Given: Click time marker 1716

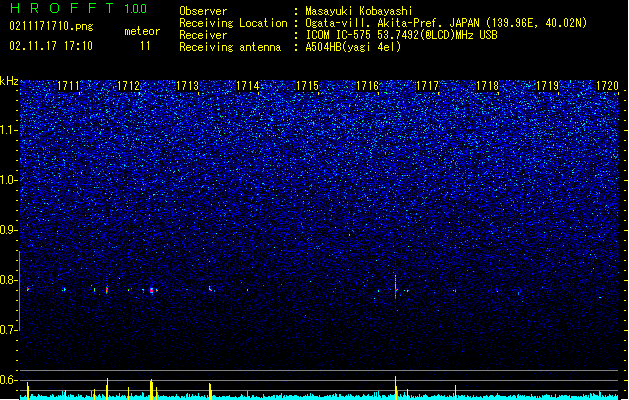Looking at the screenshot, I should click(x=367, y=86).
